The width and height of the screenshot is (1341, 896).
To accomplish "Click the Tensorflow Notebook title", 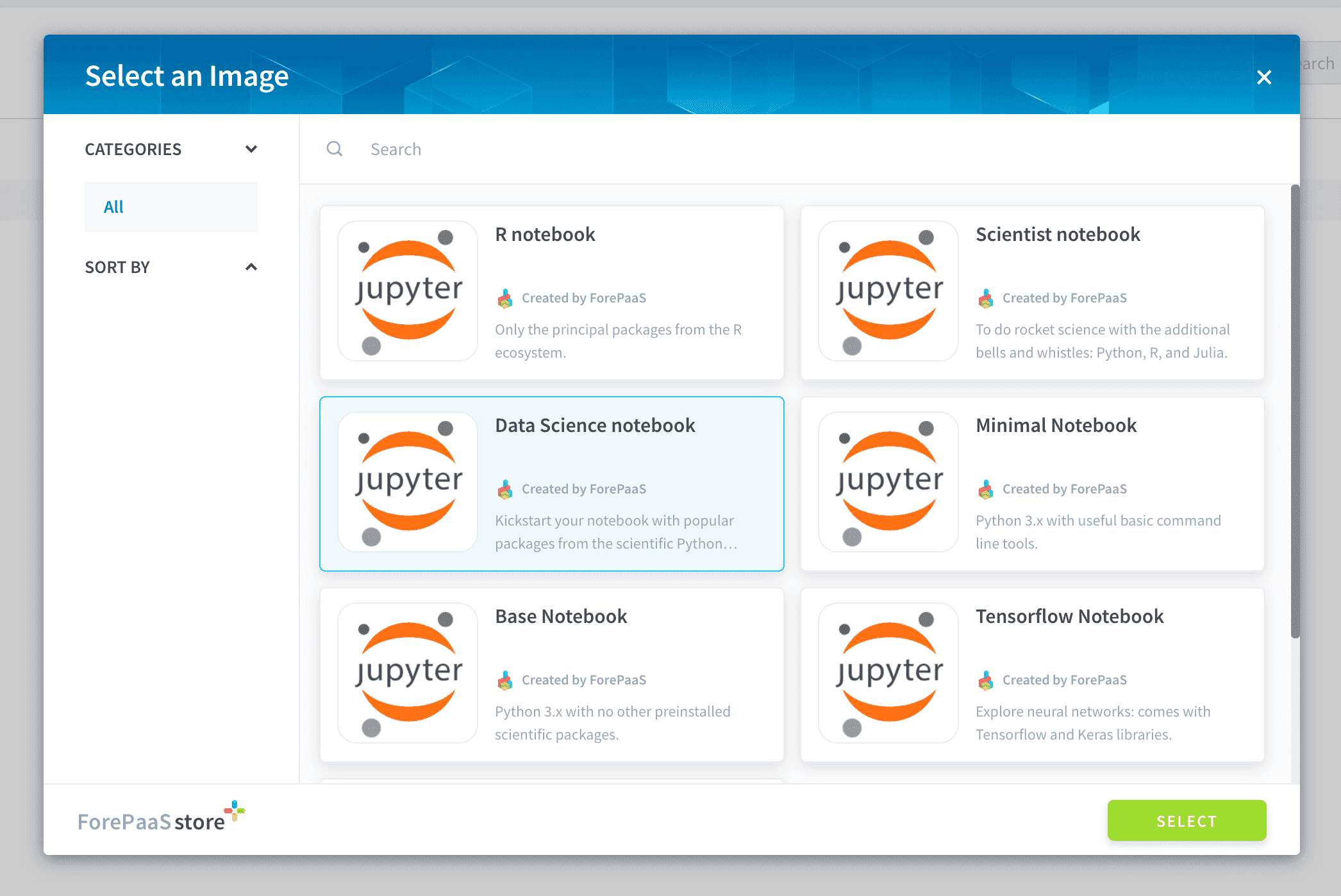I will click(x=1070, y=617).
